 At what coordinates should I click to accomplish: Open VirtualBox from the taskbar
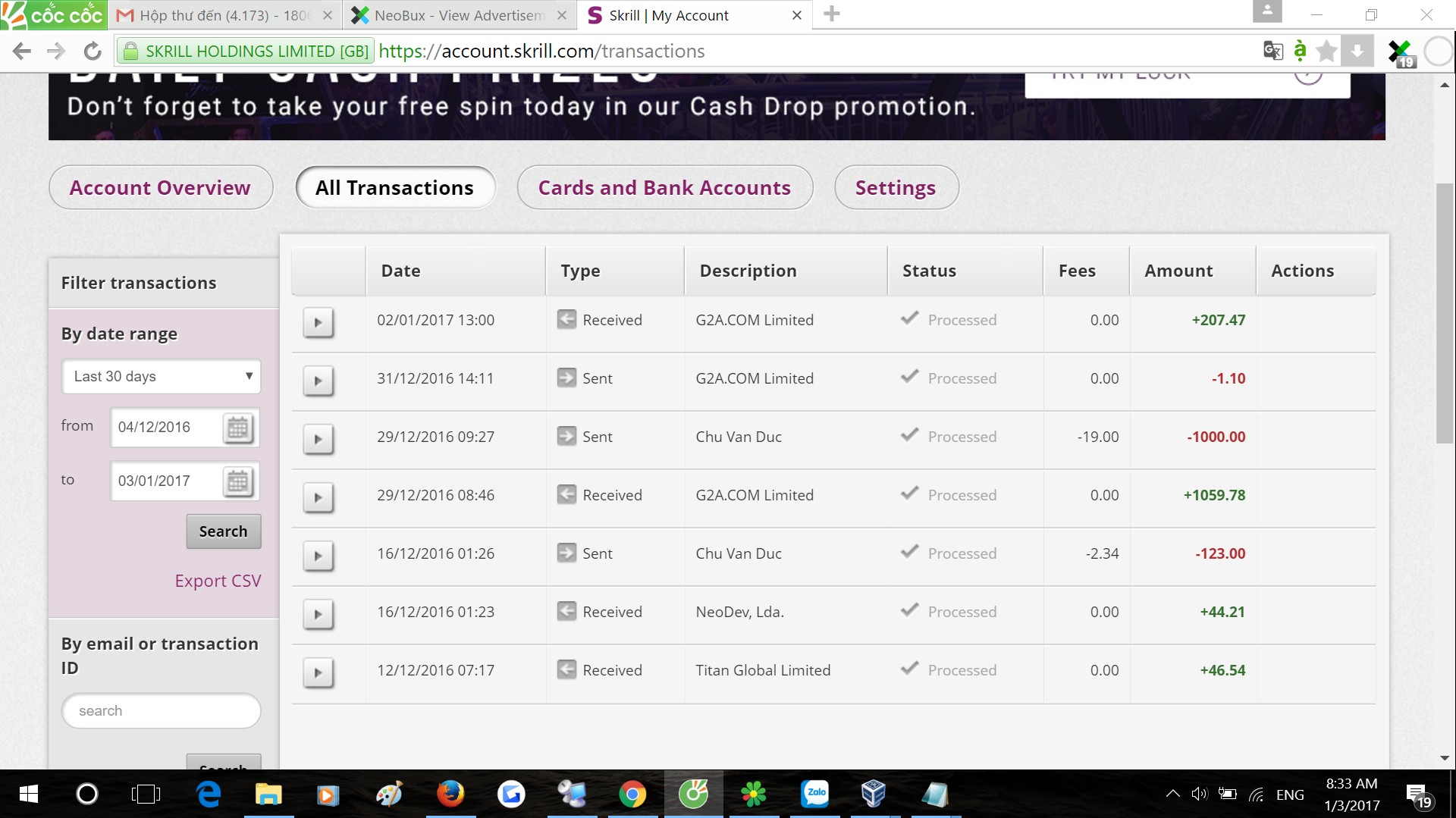tap(874, 794)
